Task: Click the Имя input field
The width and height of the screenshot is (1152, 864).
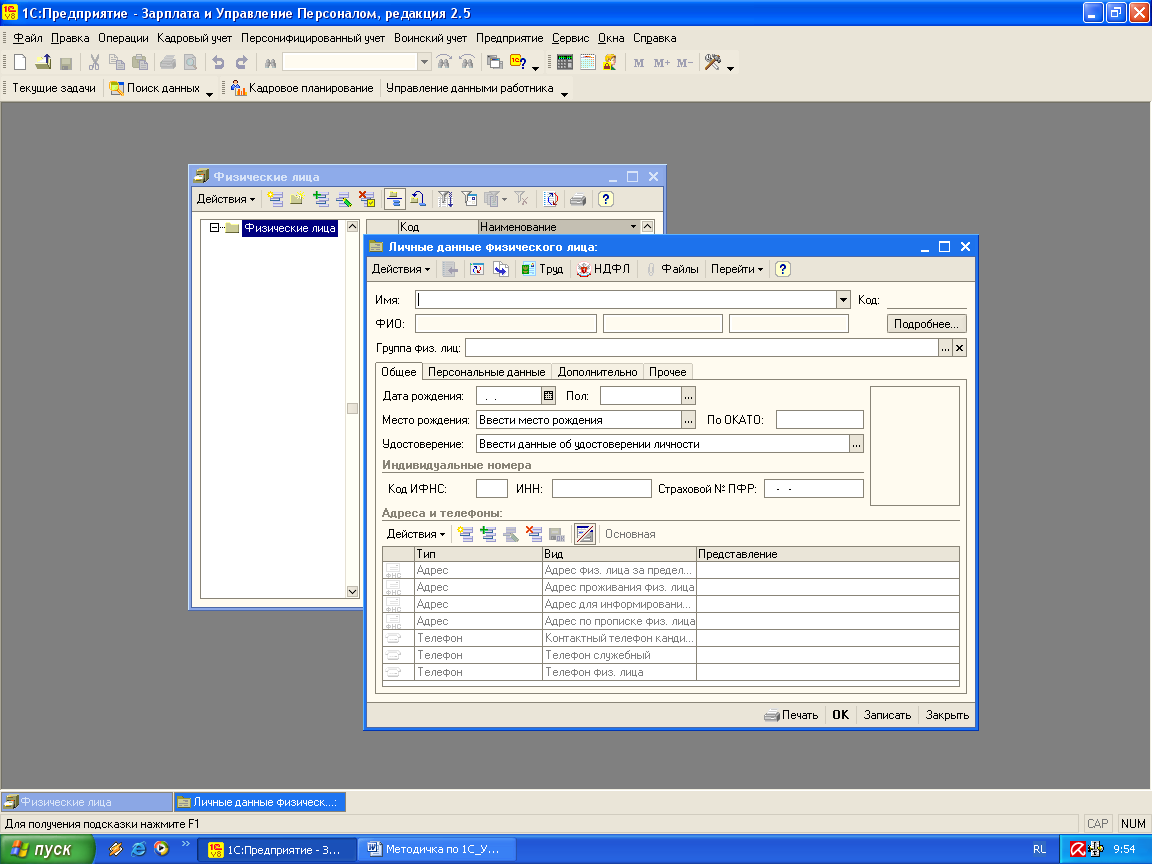Action: (626, 300)
